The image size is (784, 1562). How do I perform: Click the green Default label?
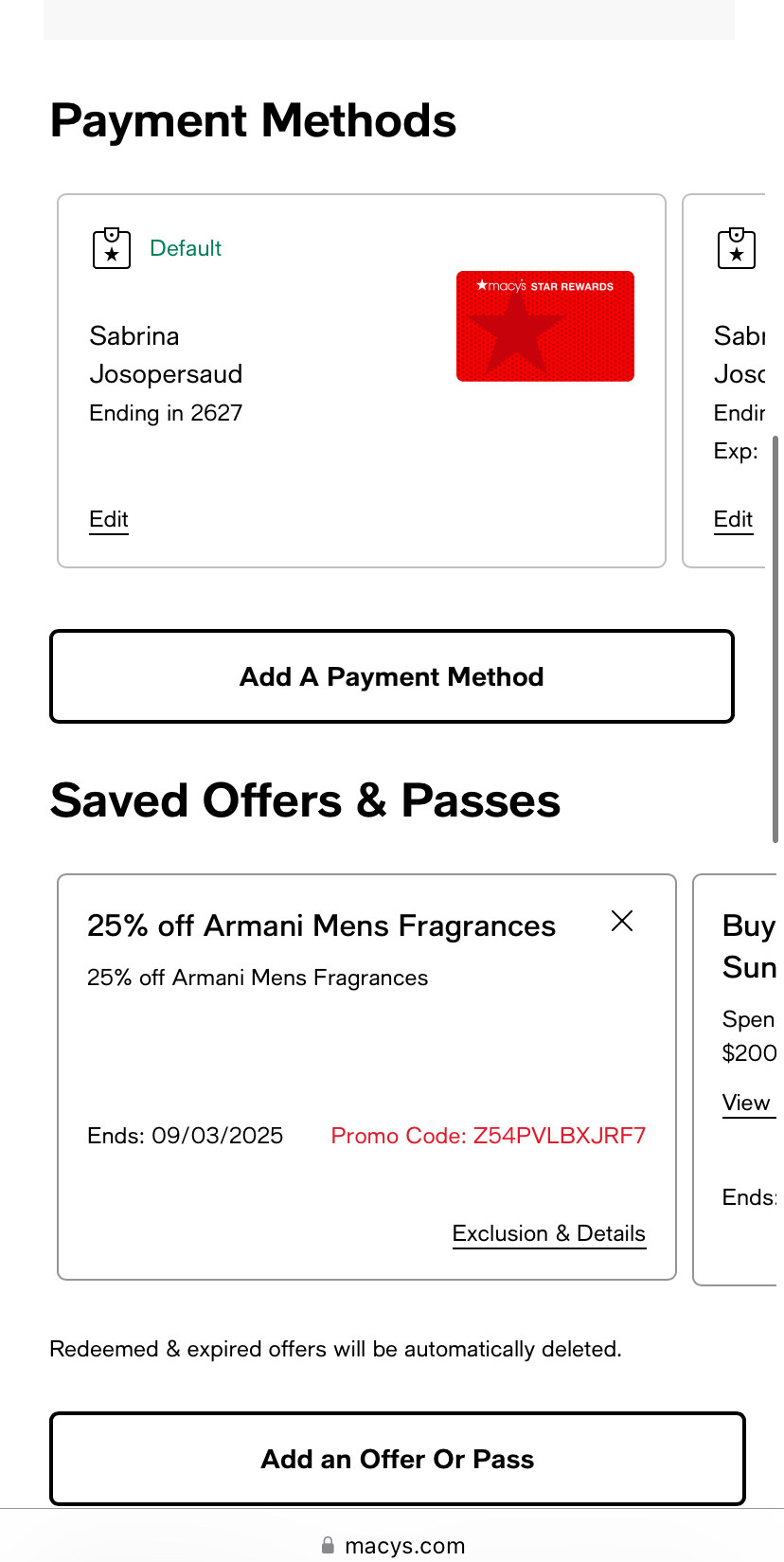[x=186, y=248]
